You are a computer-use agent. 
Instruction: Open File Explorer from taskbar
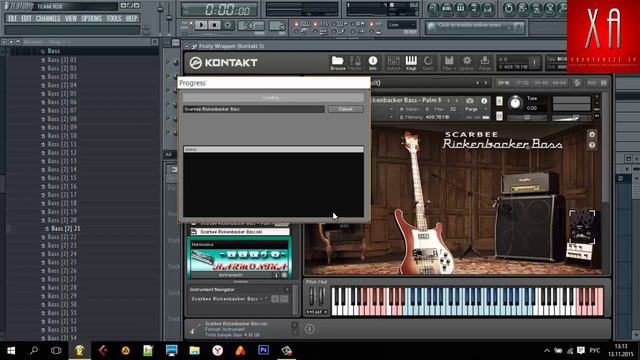(195, 351)
